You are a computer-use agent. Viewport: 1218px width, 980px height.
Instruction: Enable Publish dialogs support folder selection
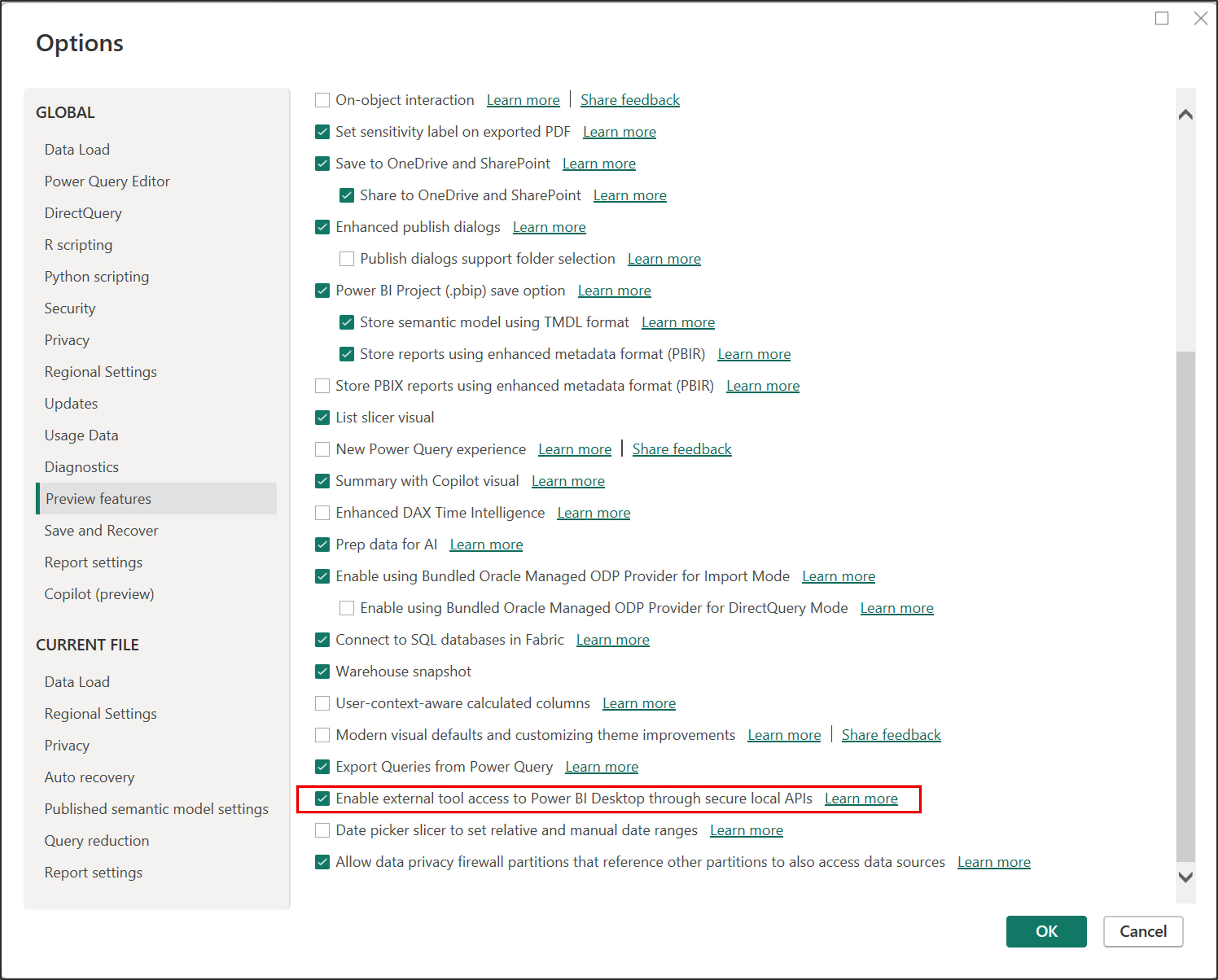tap(347, 259)
